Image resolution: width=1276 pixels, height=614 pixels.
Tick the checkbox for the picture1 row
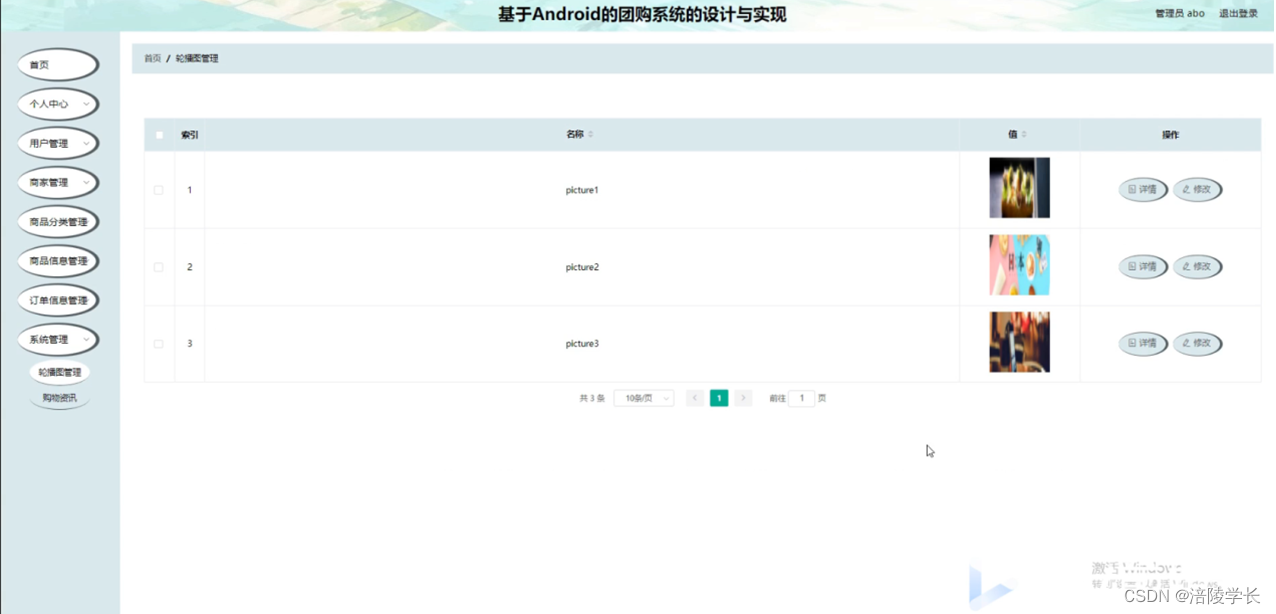tap(159, 190)
